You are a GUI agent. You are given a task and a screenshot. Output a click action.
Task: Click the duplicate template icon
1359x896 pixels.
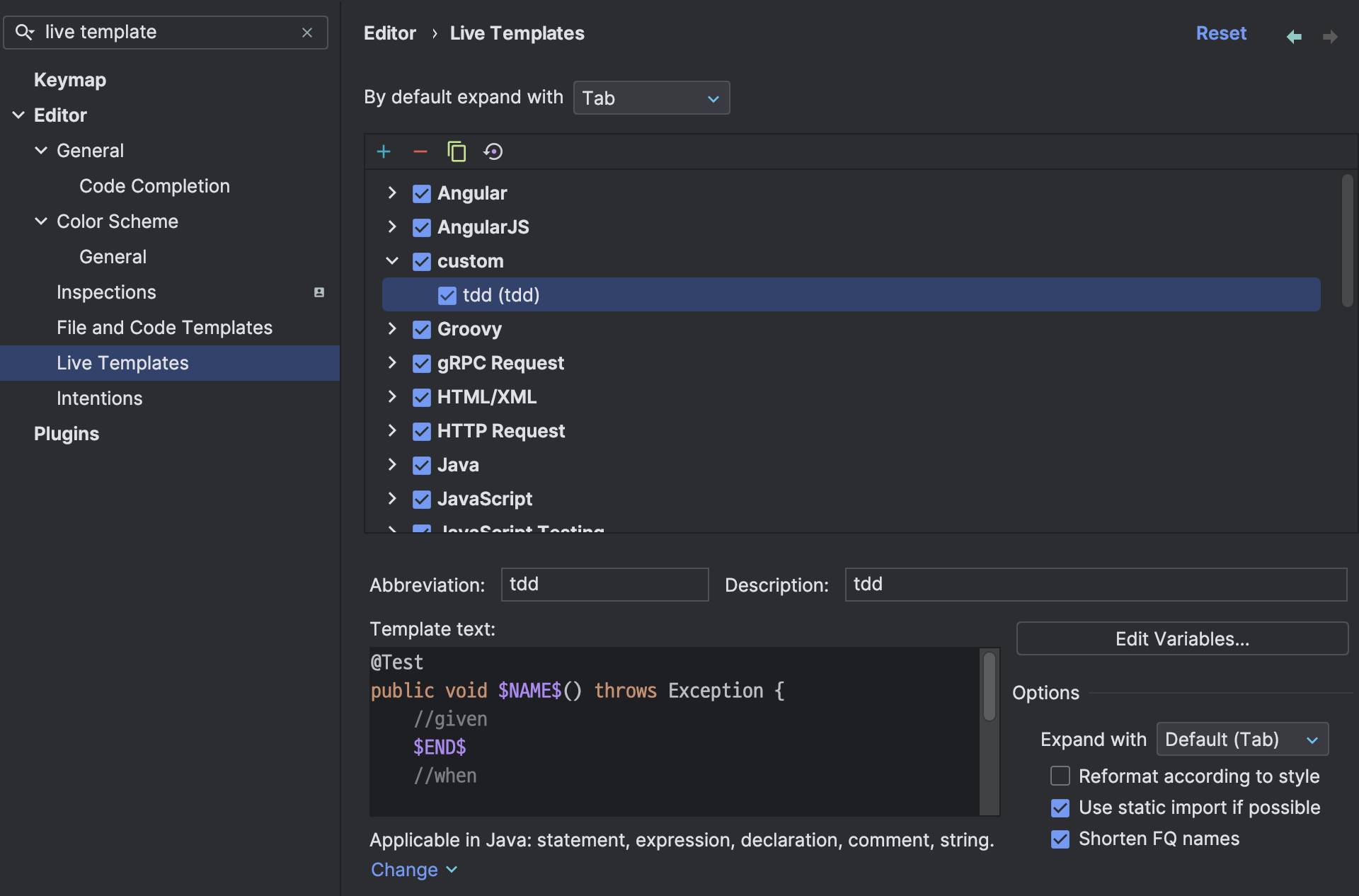(x=457, y=151)
